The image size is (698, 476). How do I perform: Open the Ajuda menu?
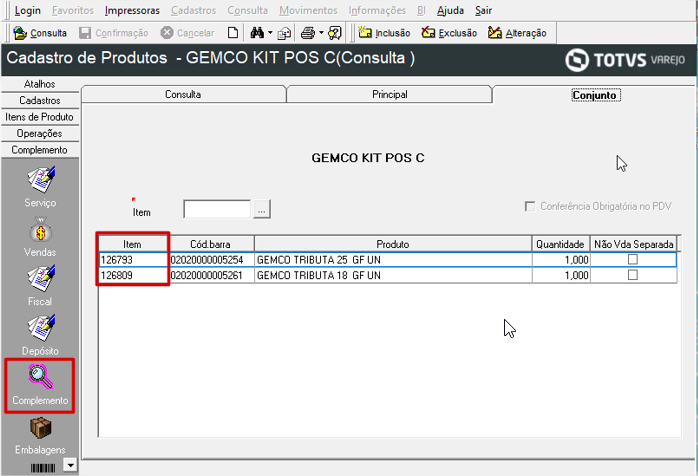click(x=450, y=10)
